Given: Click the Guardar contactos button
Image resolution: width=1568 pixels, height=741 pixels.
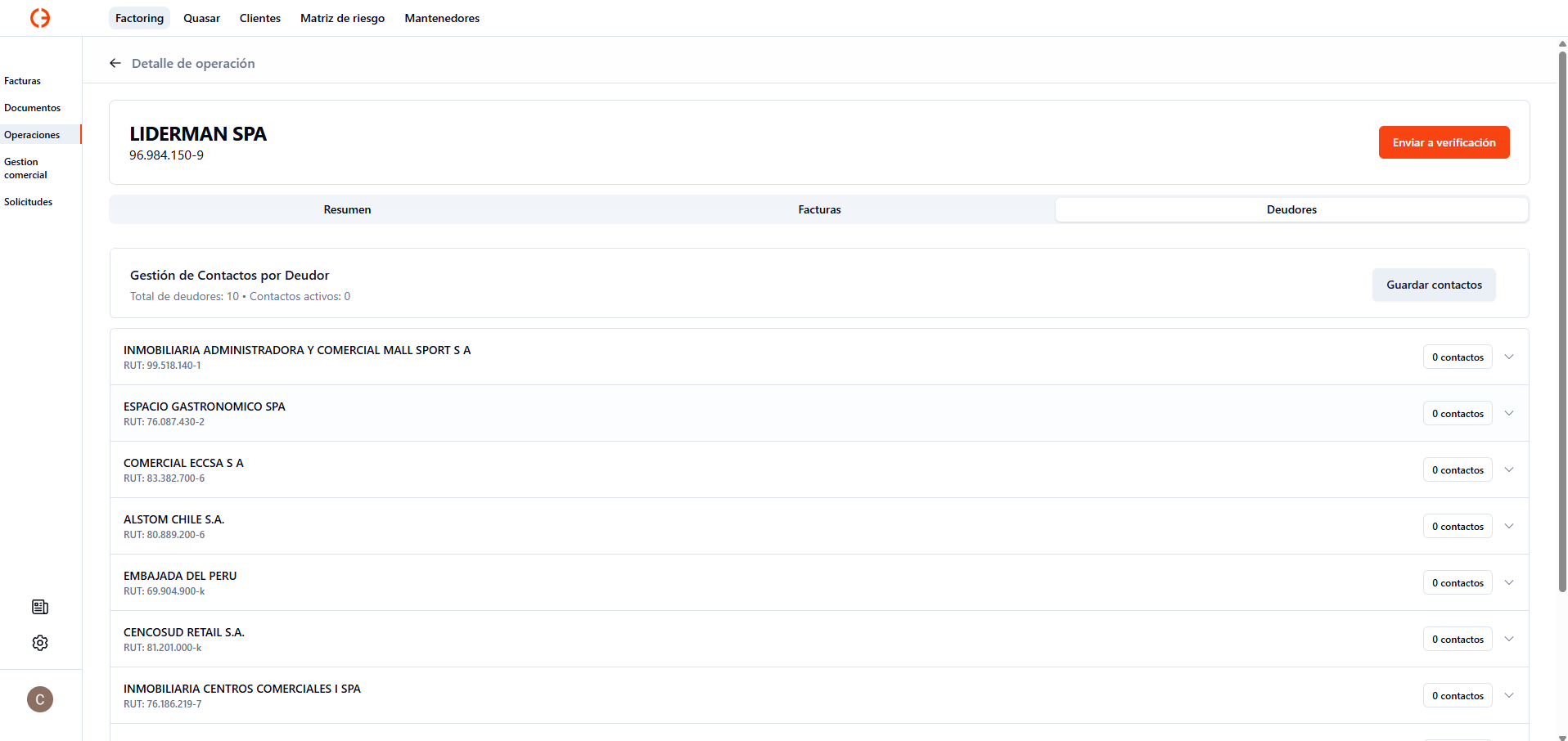Looking at the screenshot, I should [x=1434, y=285].
